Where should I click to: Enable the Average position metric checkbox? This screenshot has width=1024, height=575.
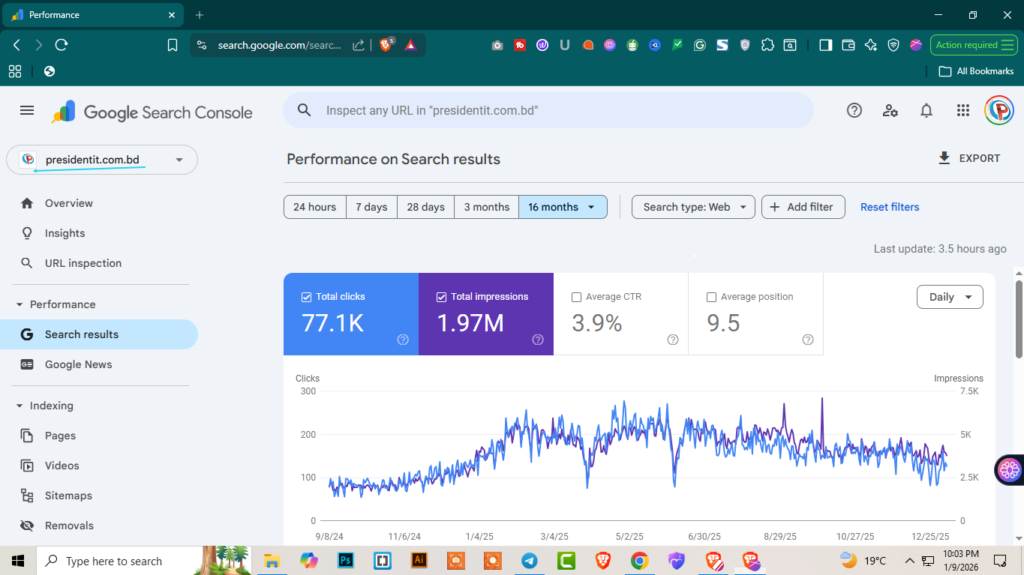[711, 297]
